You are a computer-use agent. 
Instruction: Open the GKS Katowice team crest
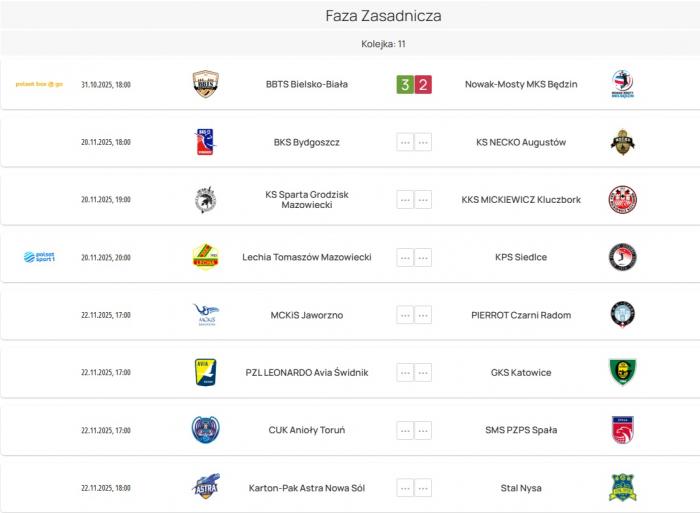point(623,372)
